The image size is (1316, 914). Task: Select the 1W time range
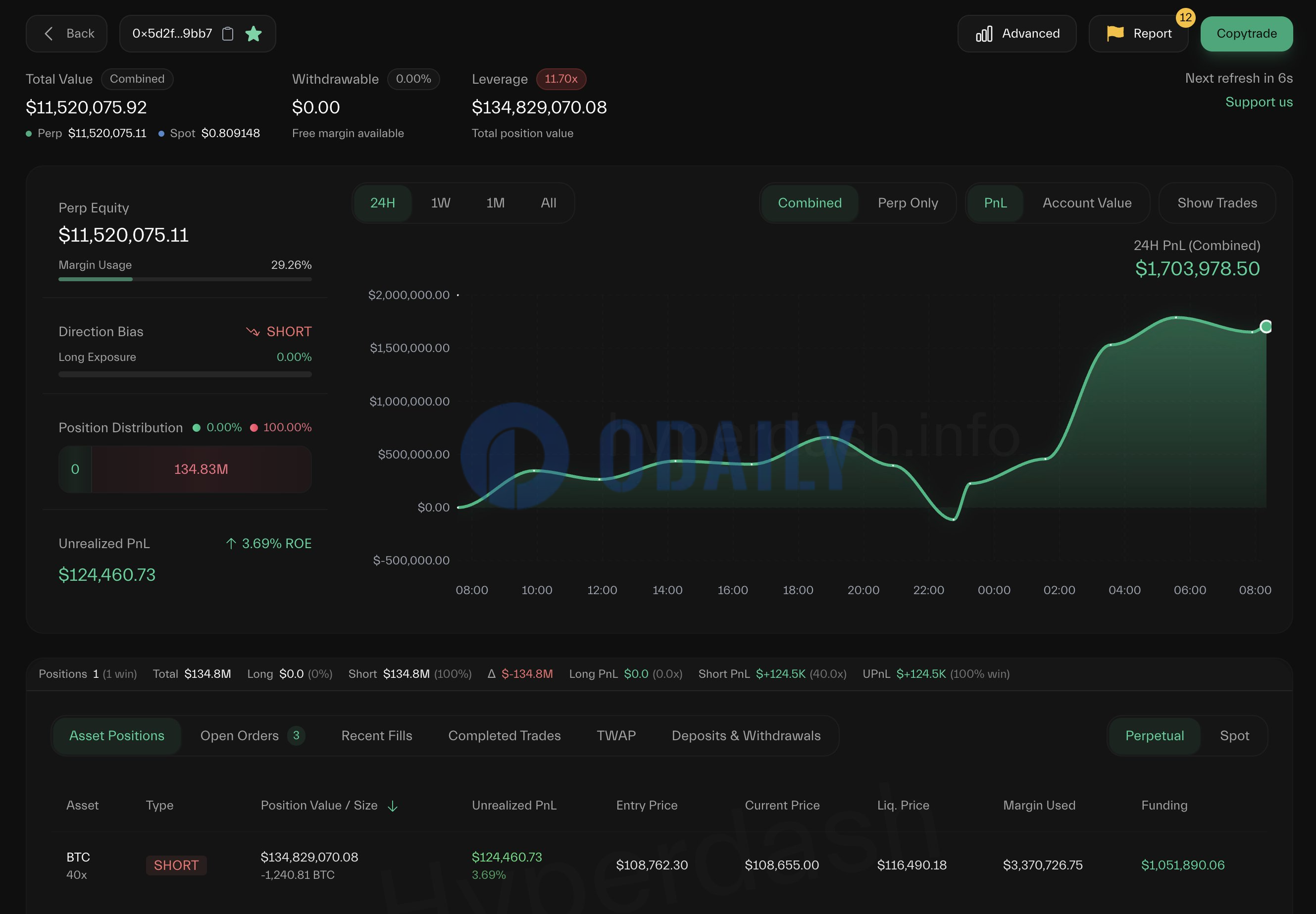(440, 203)
